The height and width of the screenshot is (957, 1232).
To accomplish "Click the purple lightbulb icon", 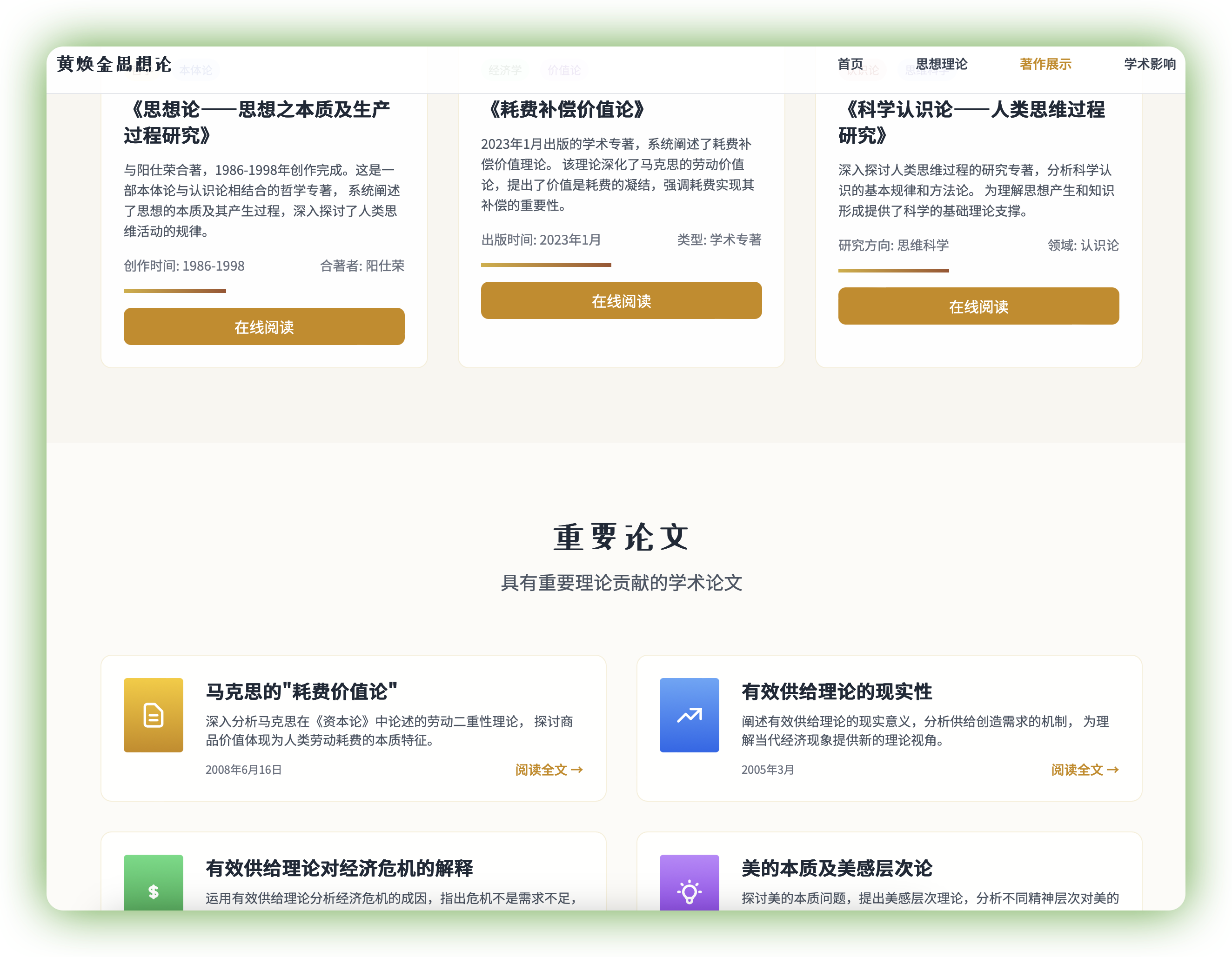I will click(689, 891).
